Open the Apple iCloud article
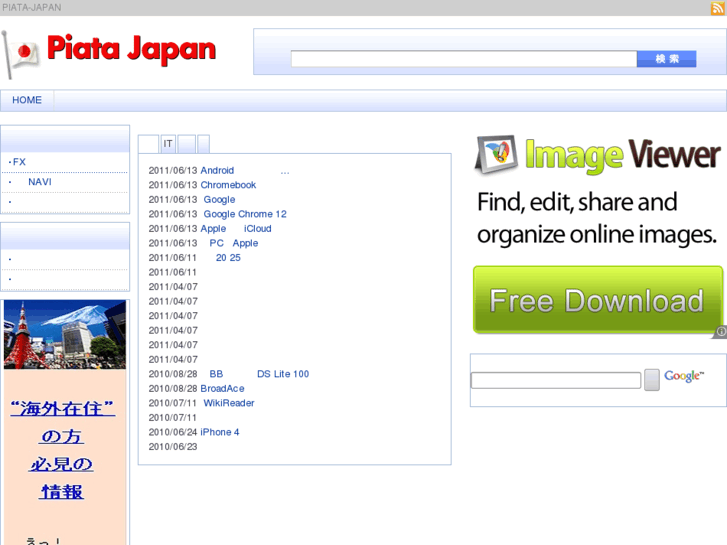This screenshot has width=727, height=545. point(236,229)
